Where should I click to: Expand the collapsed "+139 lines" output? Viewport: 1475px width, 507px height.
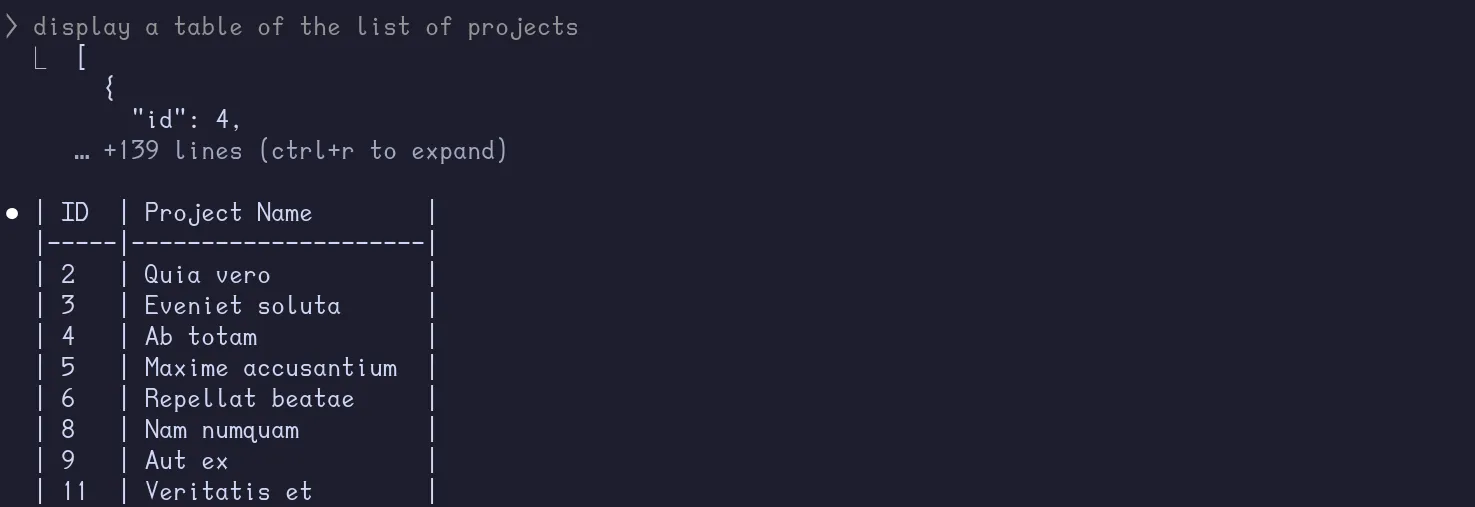(305, 151)
